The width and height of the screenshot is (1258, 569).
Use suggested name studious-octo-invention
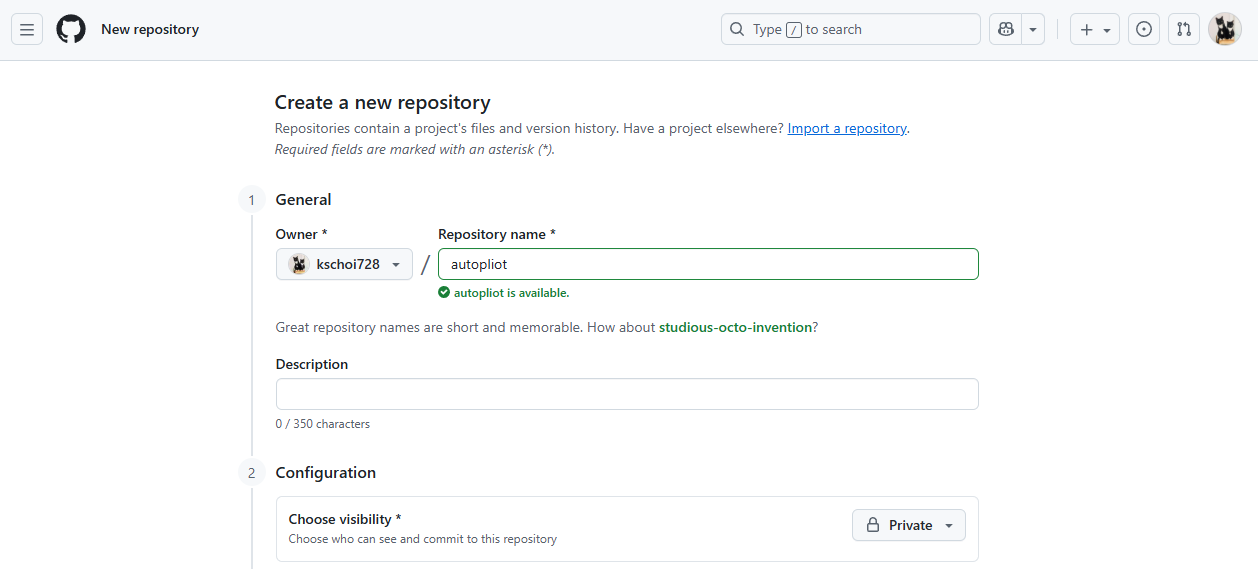pos(735,327)
